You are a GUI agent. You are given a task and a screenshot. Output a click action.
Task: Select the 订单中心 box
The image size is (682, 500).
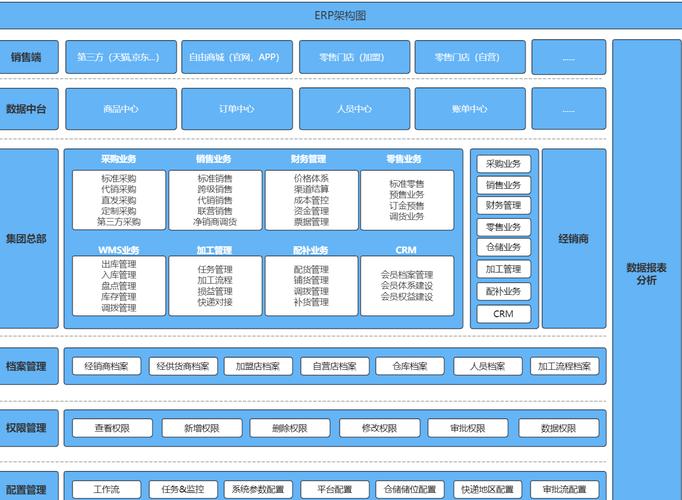pyautogui.click(x=237, y=109)
